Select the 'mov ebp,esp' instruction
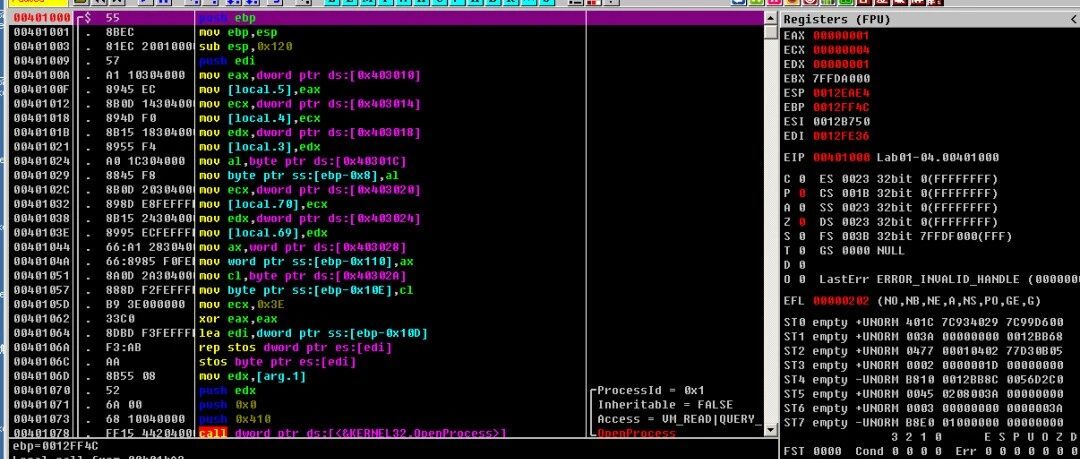 tap(238, 32)
